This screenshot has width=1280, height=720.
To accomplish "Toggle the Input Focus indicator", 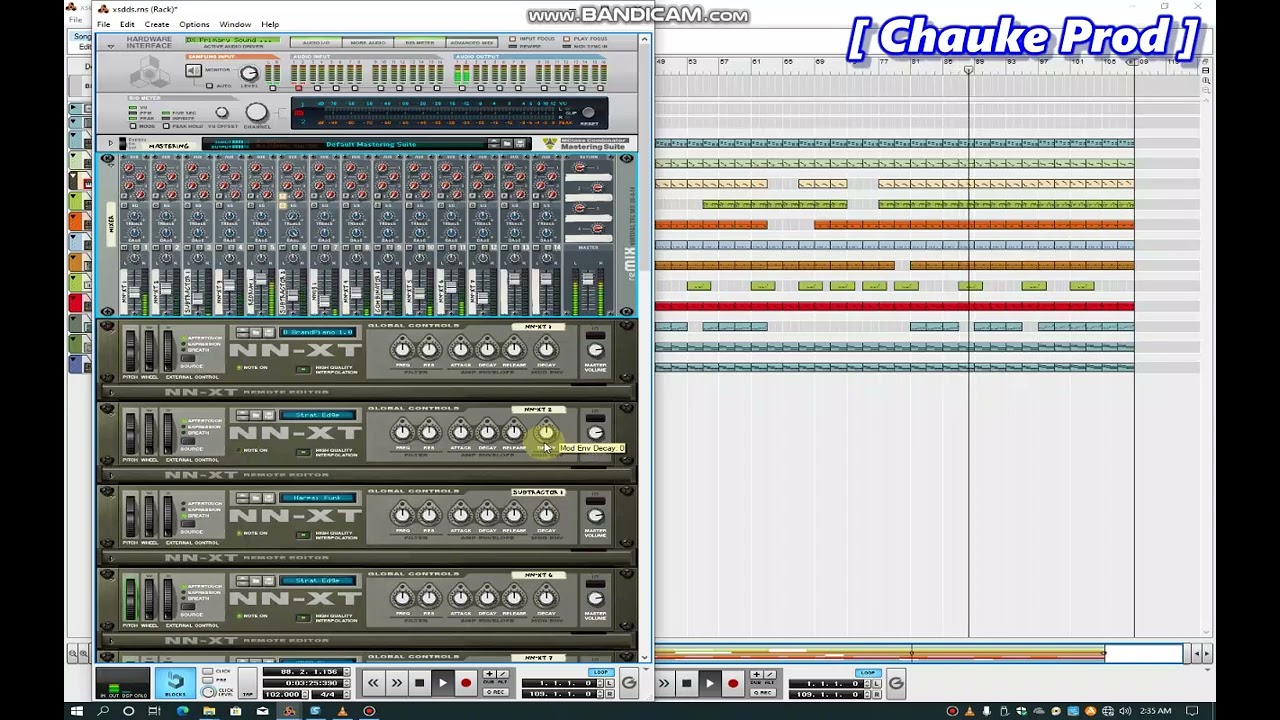I will click(x=513, y=39).
